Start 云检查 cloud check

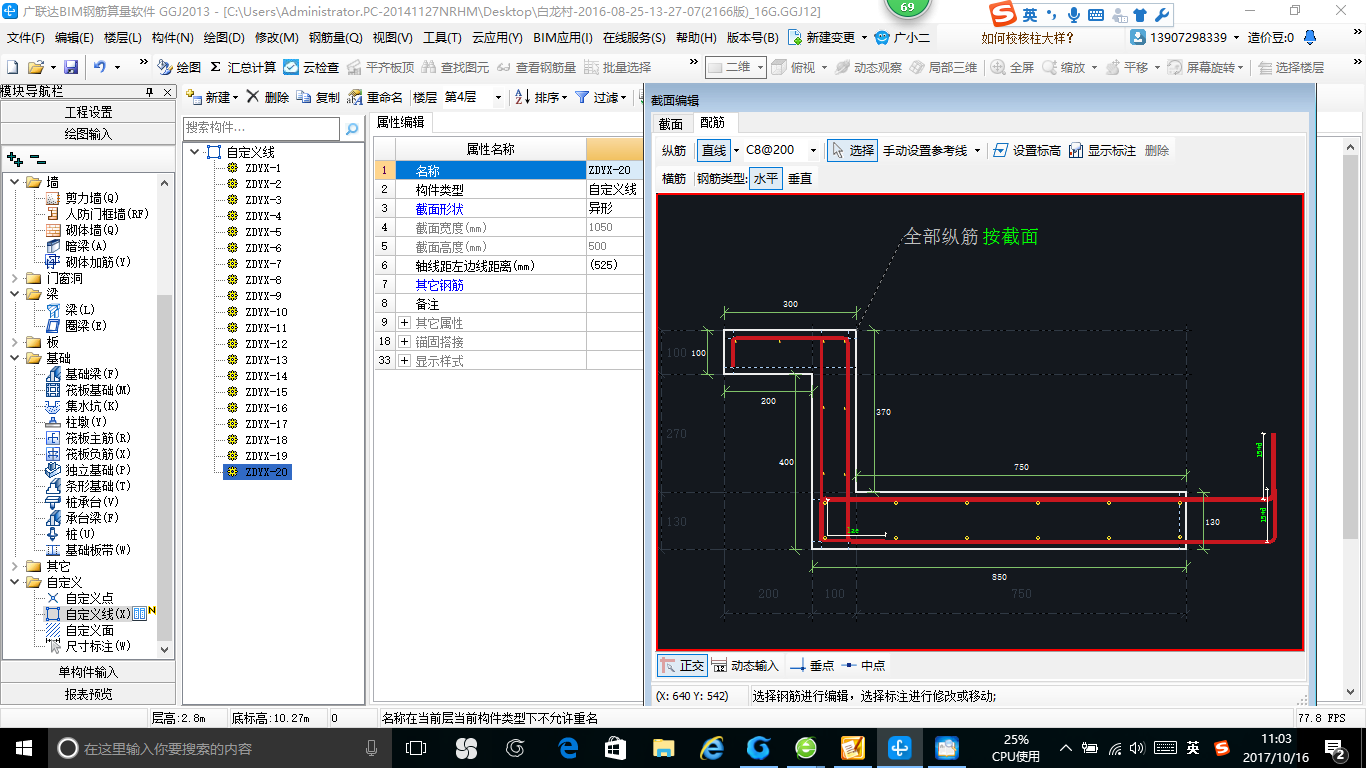coord(311,67)
